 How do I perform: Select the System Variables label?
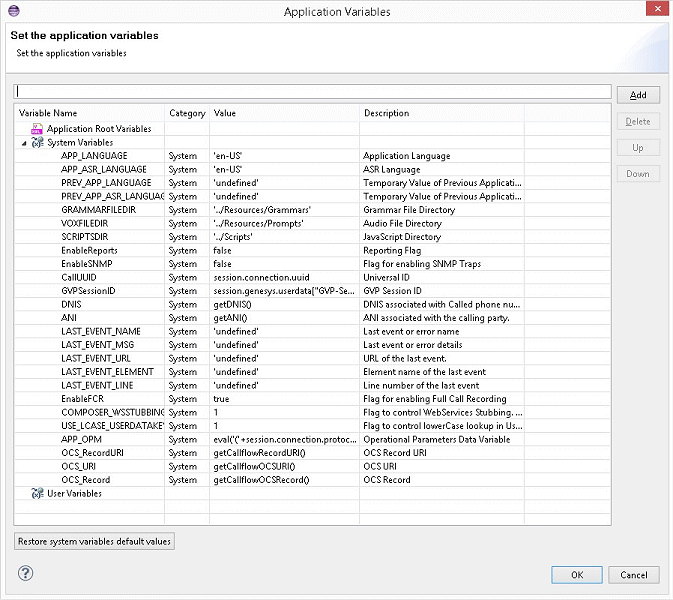click(80, 142)
